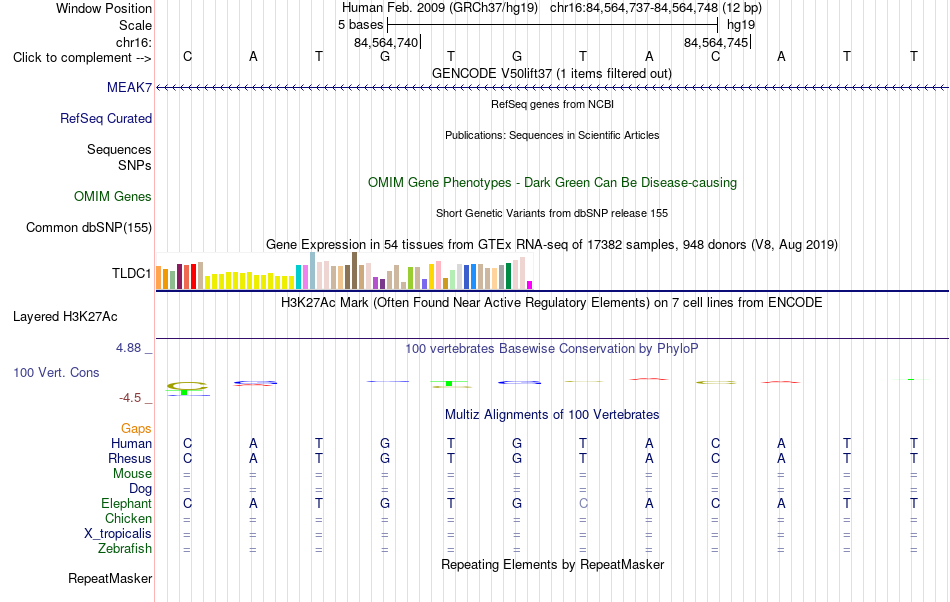Click the MEAK7 gene arrow line
Viewport: 950px width, 602px height.
[x=552, y=88]
